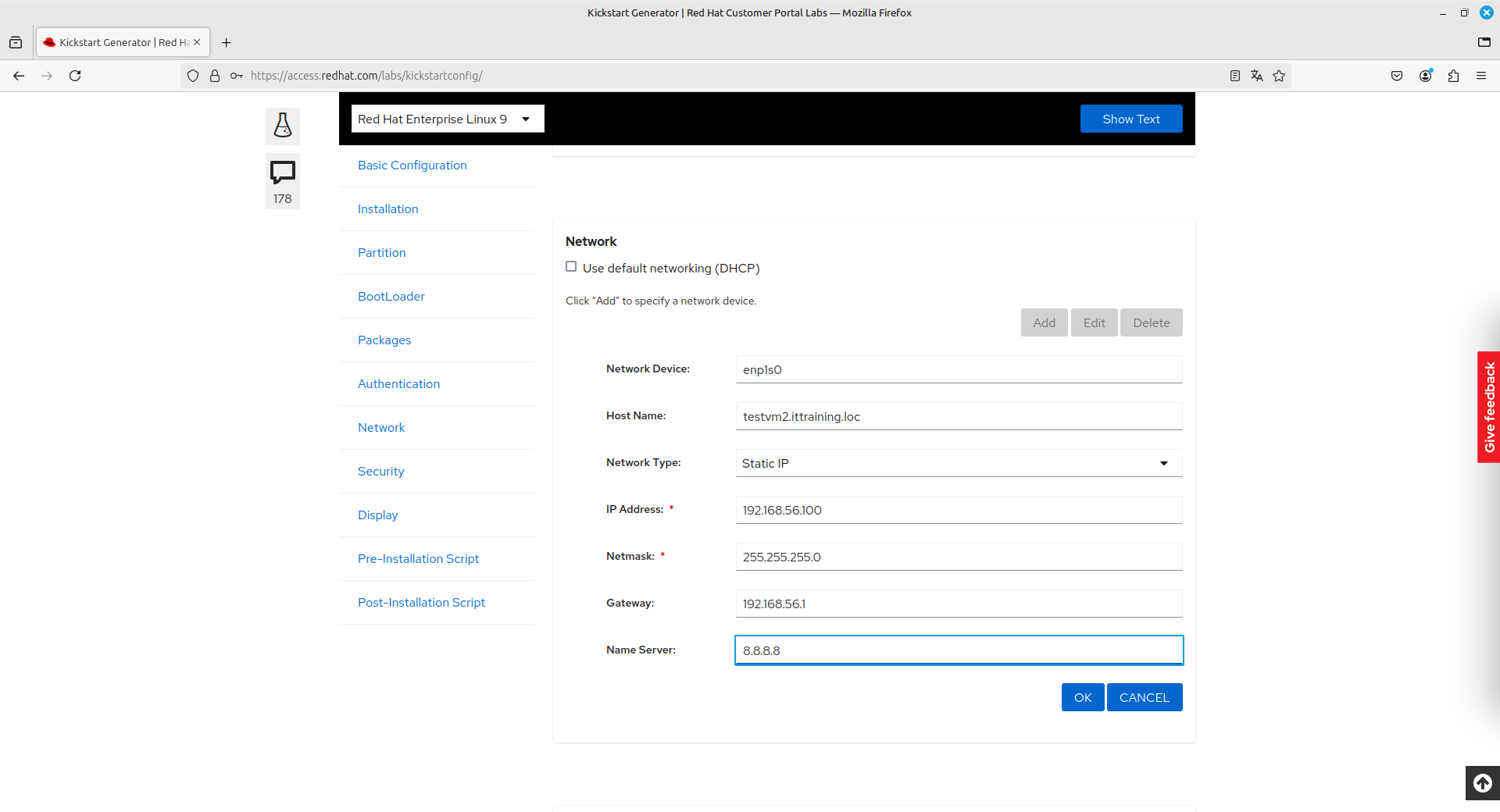Open a new tab with the plus icon

click(x=227, y=43)
